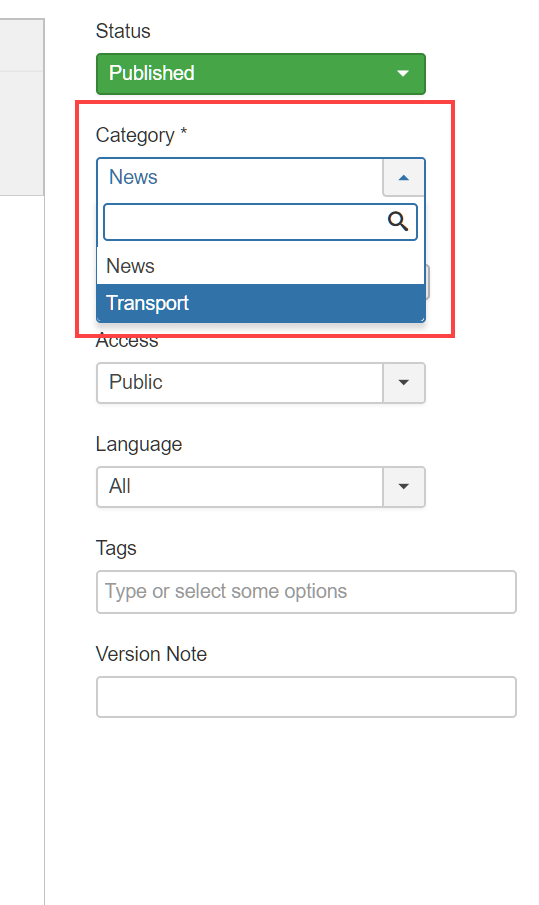
Task: Select the News option in the list
Action: coord(261,266)
